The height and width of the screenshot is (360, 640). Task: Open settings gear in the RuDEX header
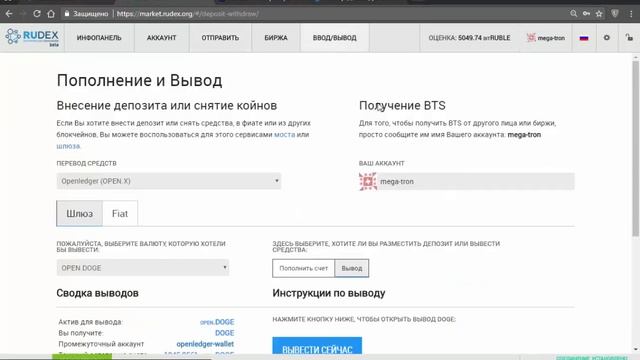coord(607,38)
